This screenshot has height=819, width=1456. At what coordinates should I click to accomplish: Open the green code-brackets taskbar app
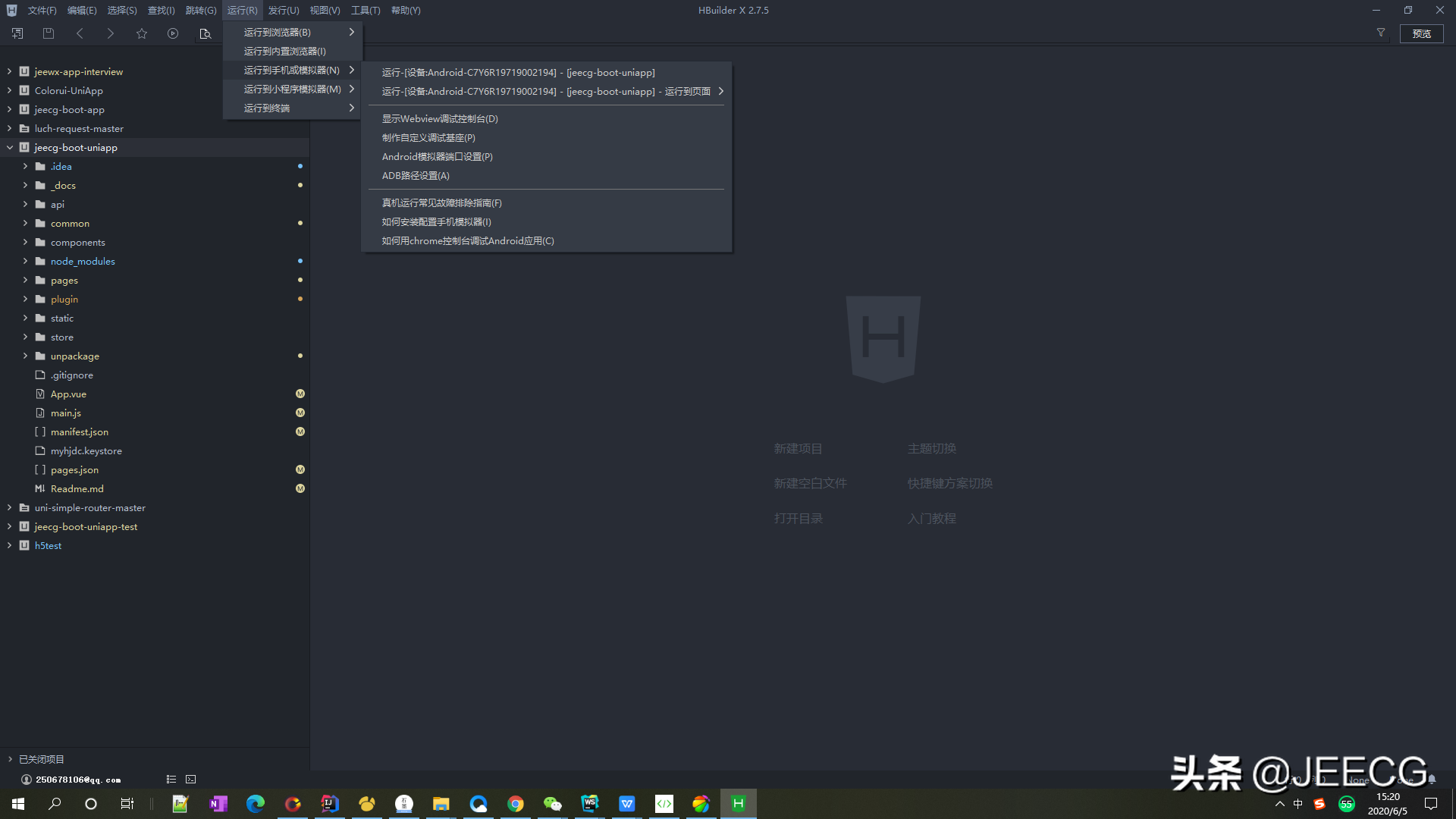click(x=664, y=804)
